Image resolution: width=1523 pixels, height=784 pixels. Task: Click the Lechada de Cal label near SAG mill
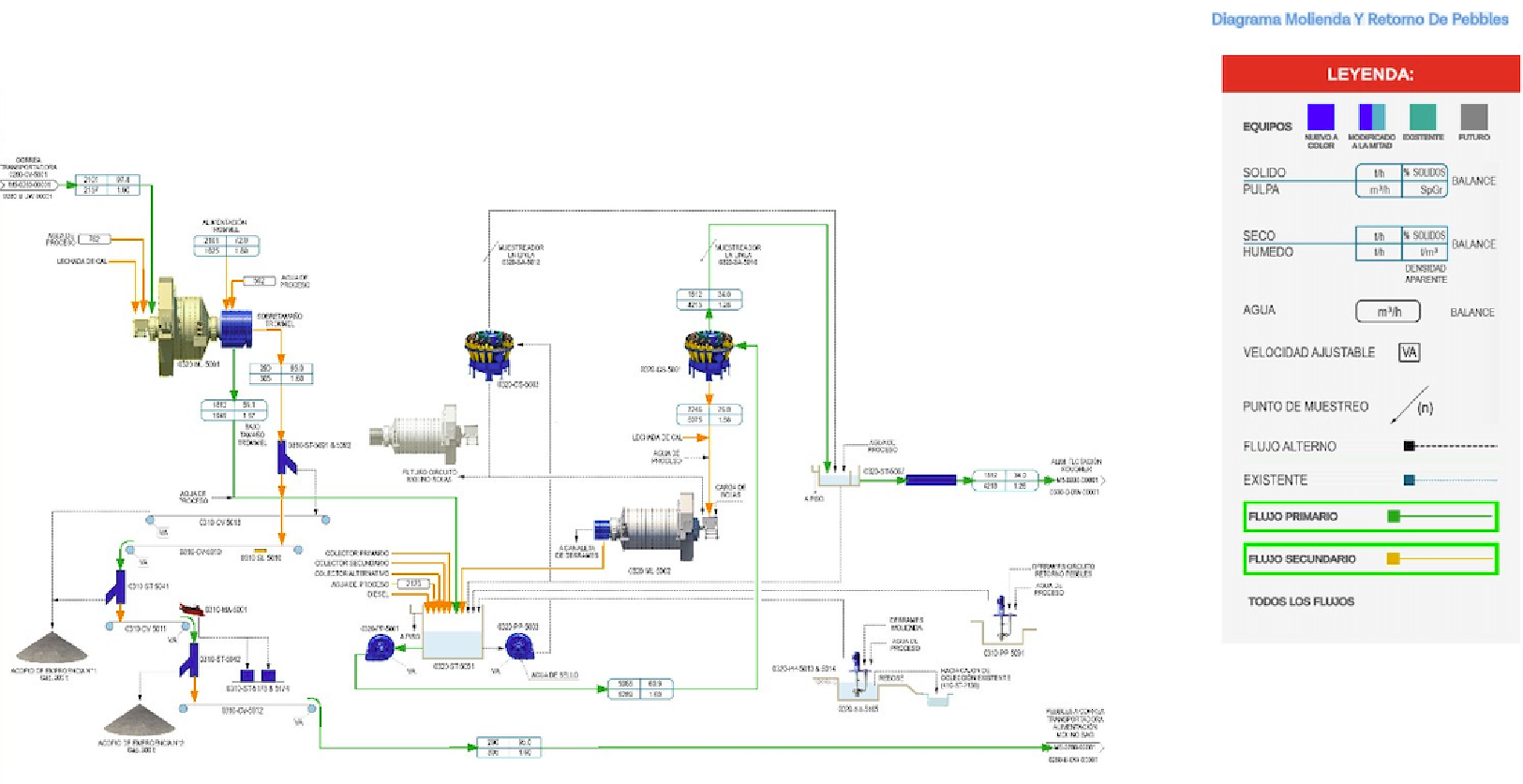(x=82, y=261)
